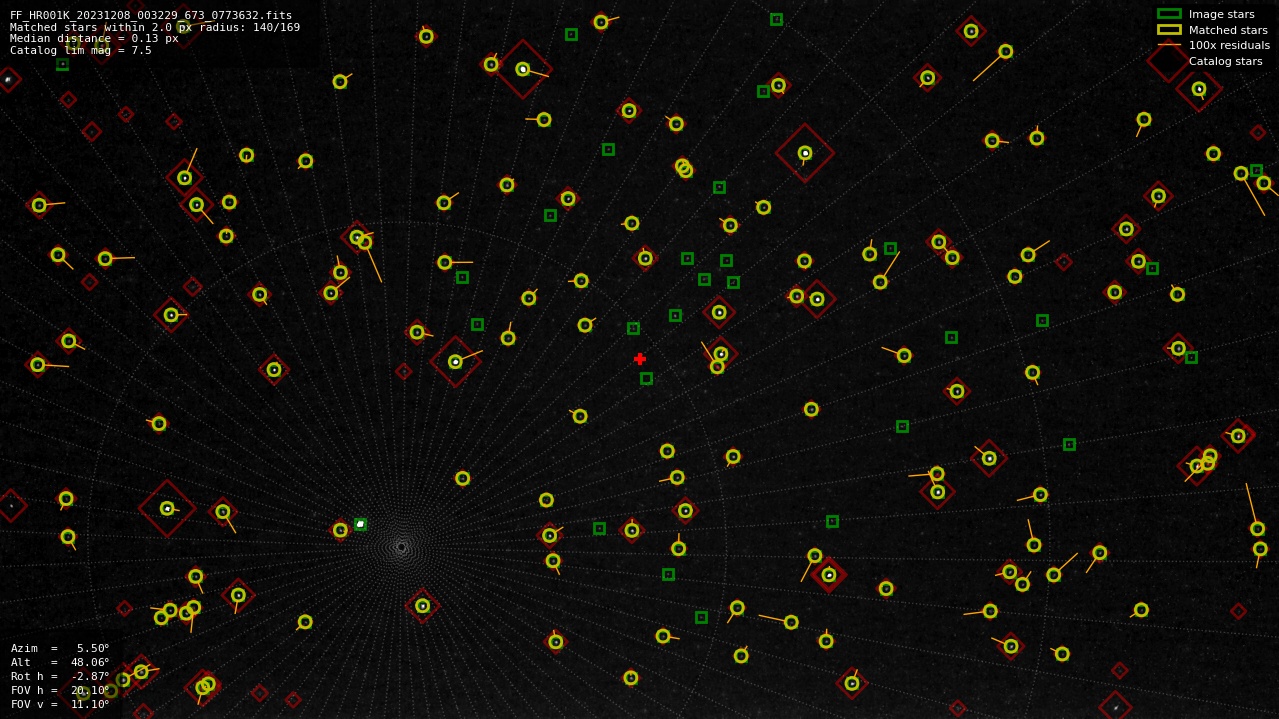The image size is (1279, 719).
Task: Select the red cross field-center marker
Action: coord(640,359)
